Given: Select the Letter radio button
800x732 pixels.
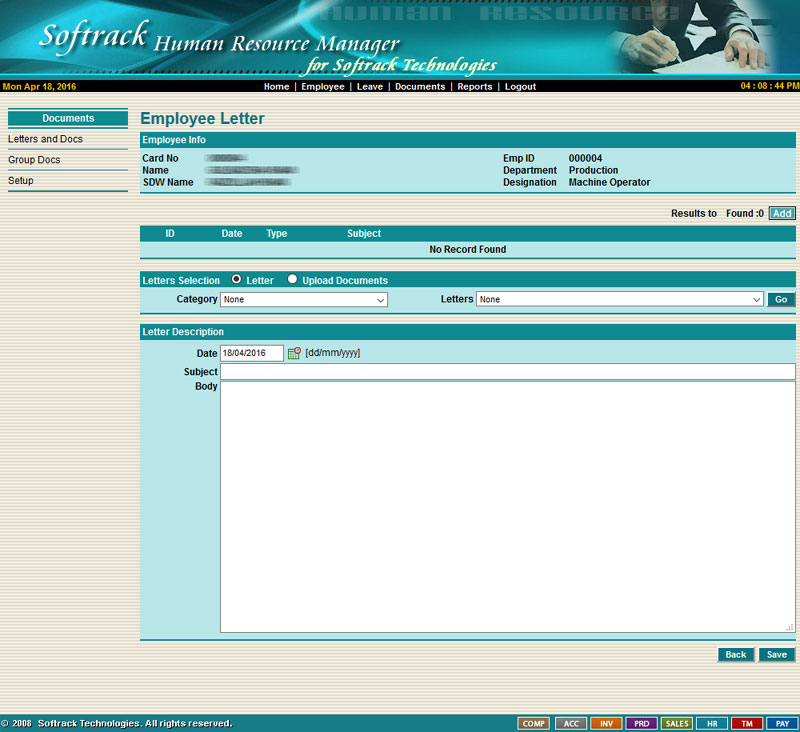Looking at the screenshot, I should coord(236,280).
